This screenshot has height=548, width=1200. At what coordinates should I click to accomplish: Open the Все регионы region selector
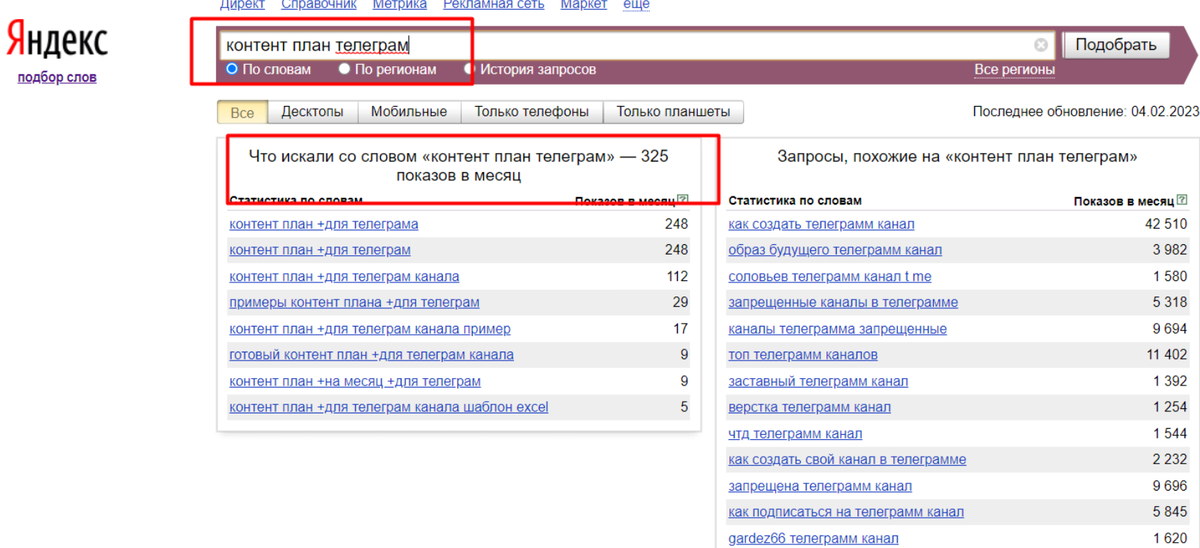1014,70
